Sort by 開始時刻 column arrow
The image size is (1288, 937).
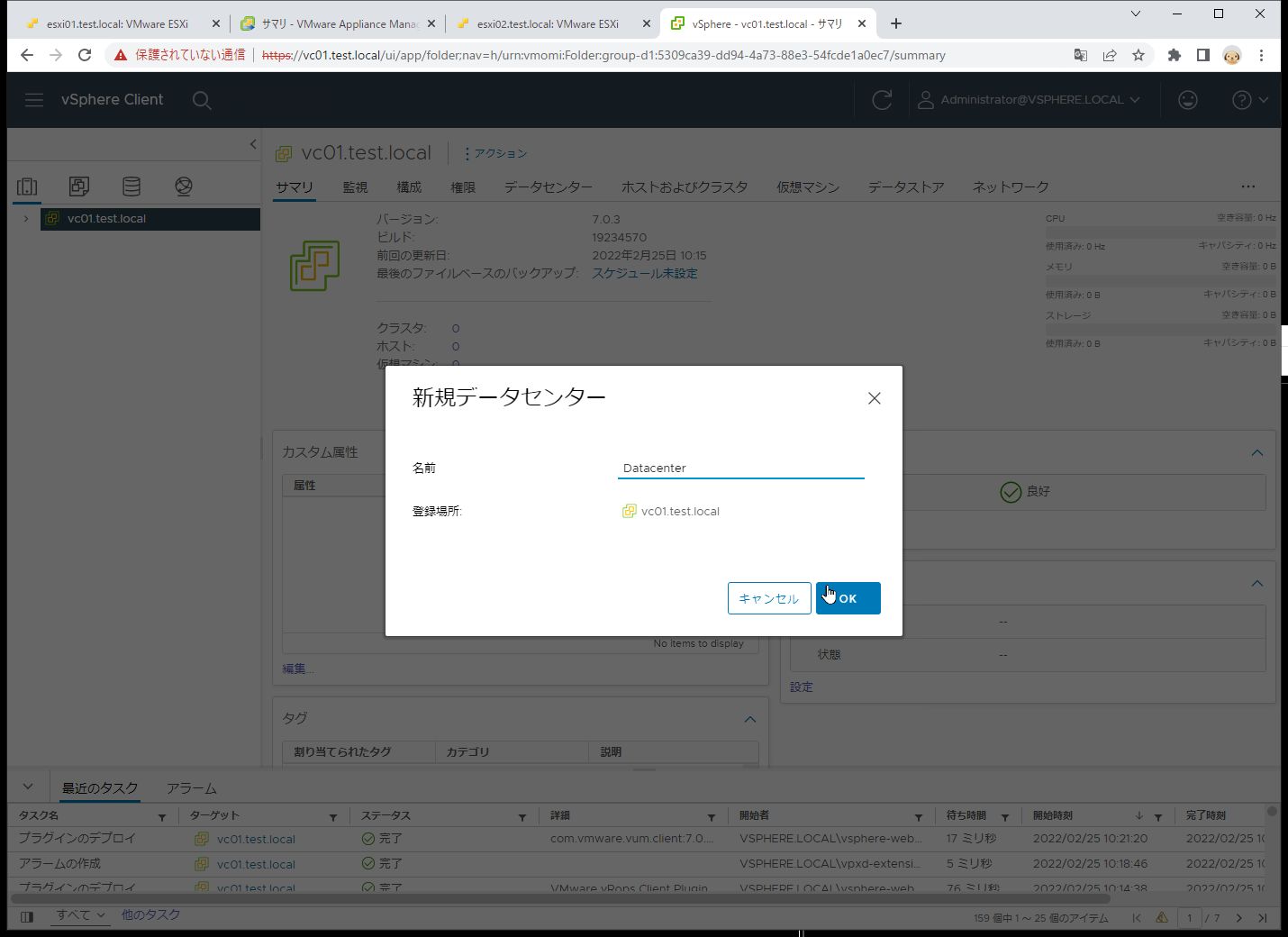1139,816
